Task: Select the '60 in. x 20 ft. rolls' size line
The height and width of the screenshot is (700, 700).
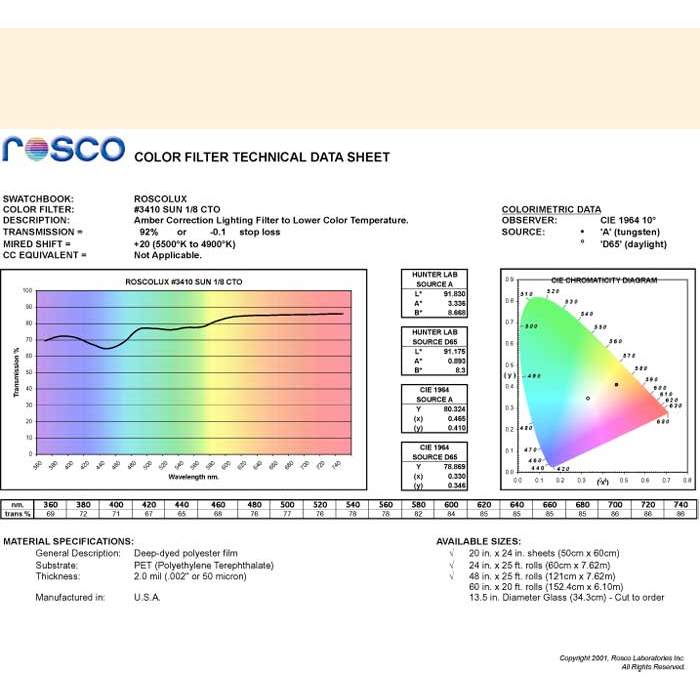Action: (546, 587)
